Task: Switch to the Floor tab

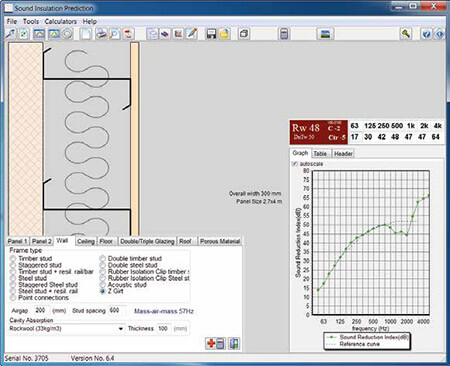Action: coord(106,241)
